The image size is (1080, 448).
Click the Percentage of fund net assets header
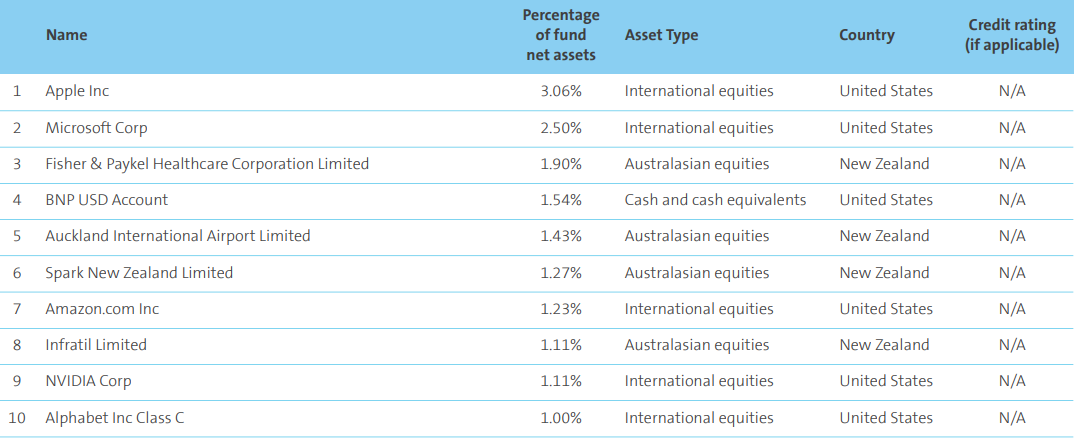pos(561,35)
